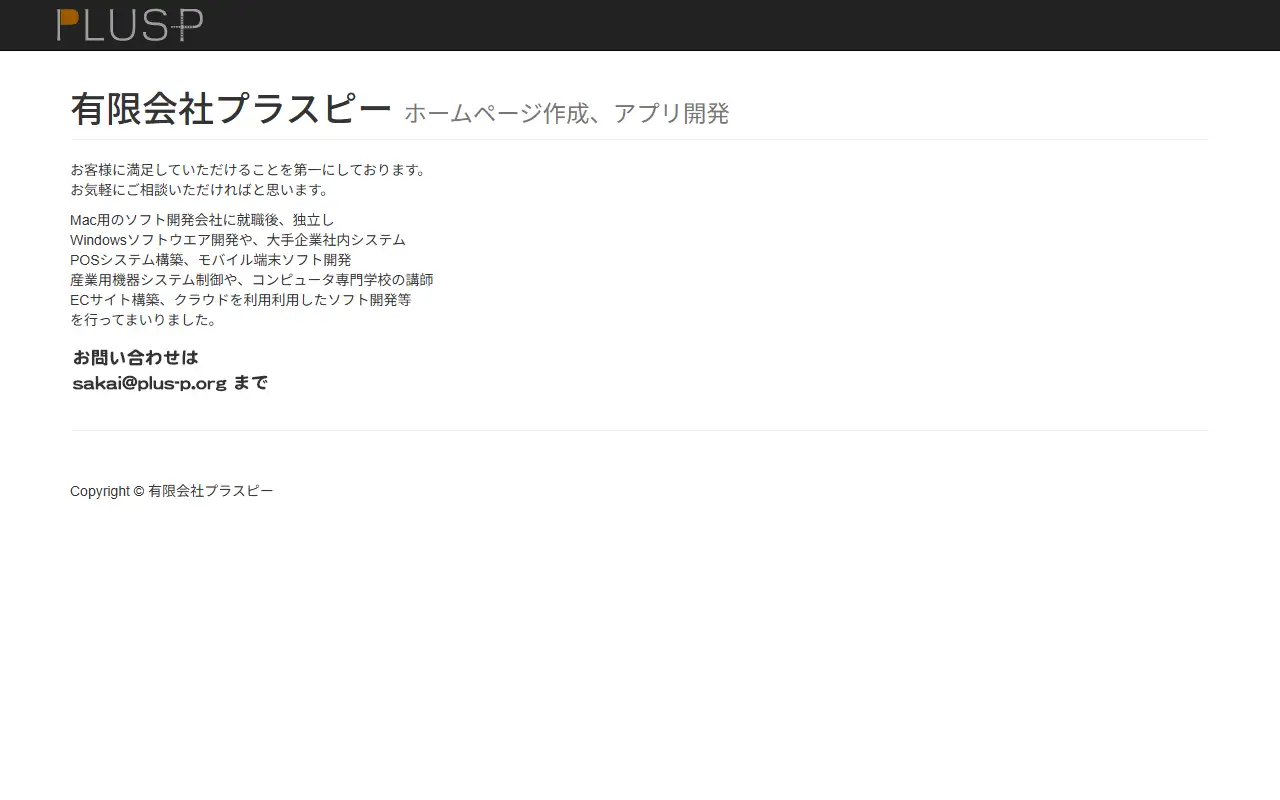1280x800 pixels.
Task: Click the line ECサイト構築、クラウドを利用利用したソフト開発等
Action: [x=241, y=300]
